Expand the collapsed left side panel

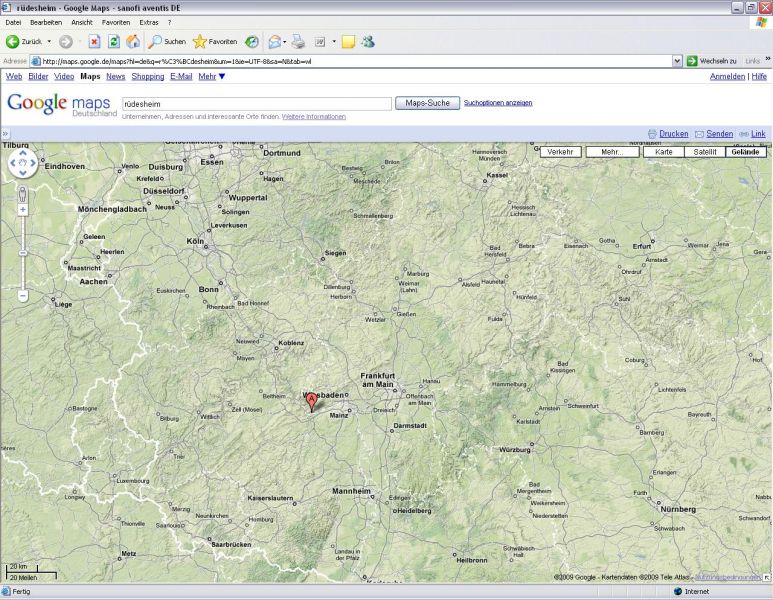[x=5, y=134]
